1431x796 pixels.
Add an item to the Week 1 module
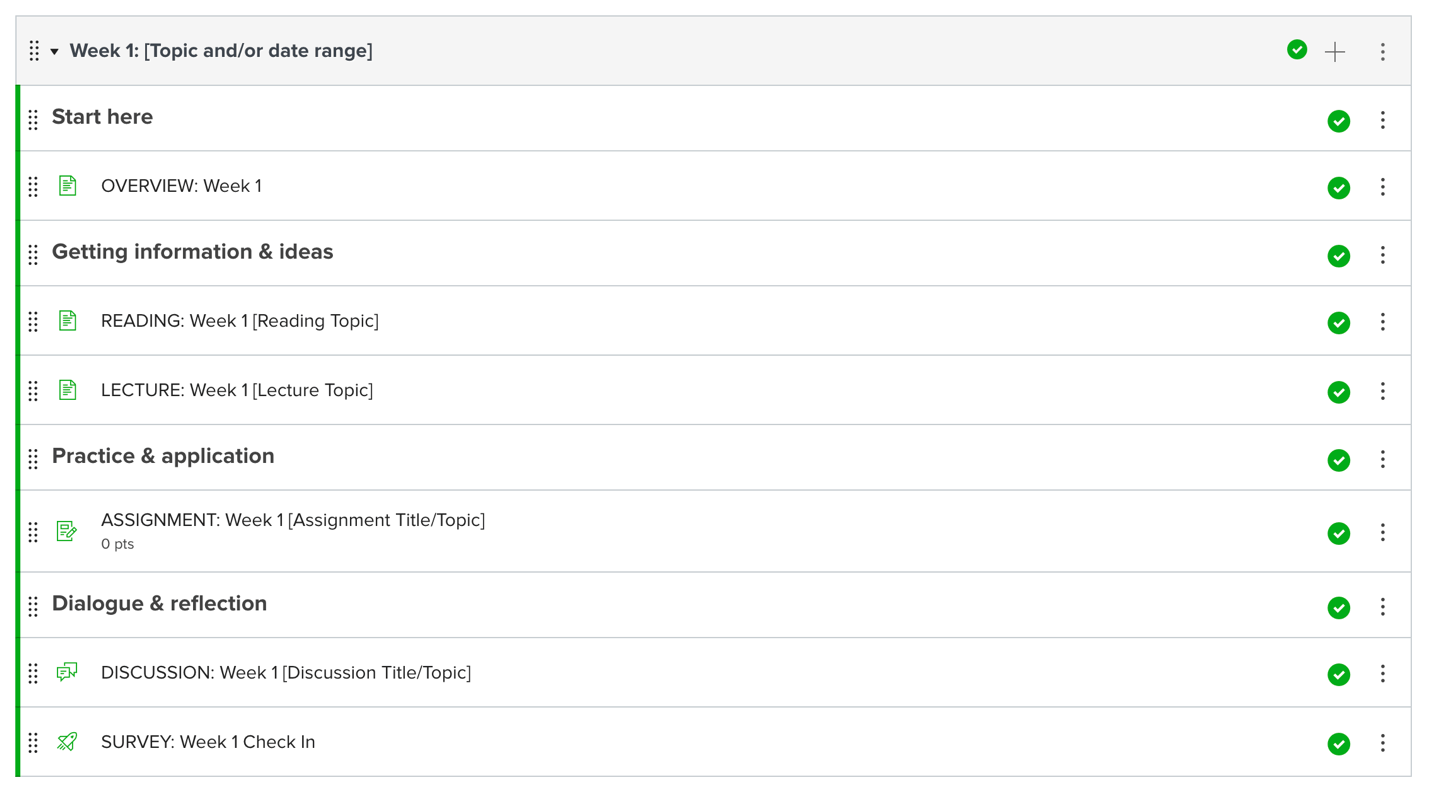point(1335,52)
